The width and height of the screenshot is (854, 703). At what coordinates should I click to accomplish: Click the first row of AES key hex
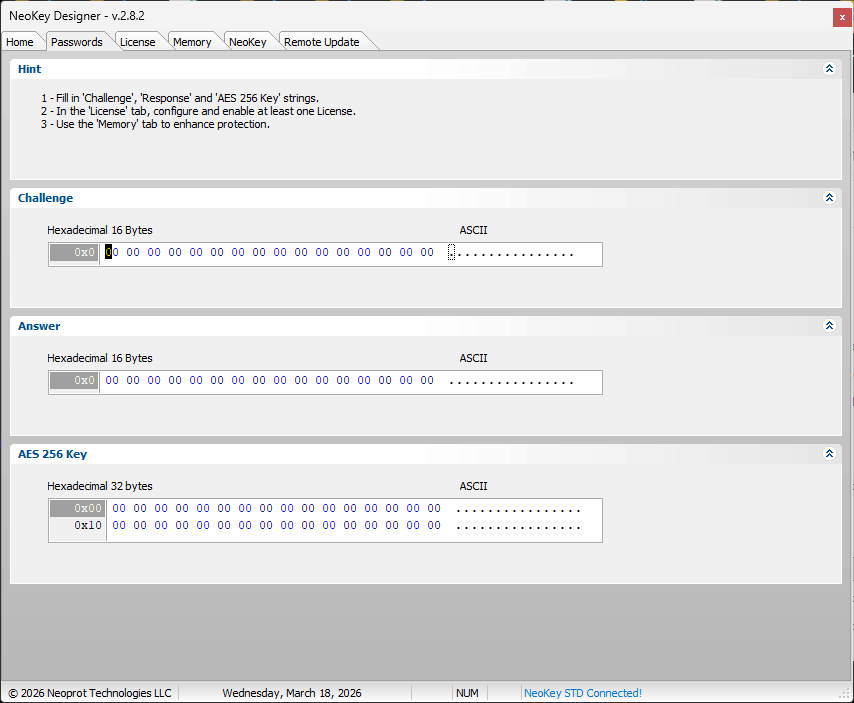pos(276,509)
